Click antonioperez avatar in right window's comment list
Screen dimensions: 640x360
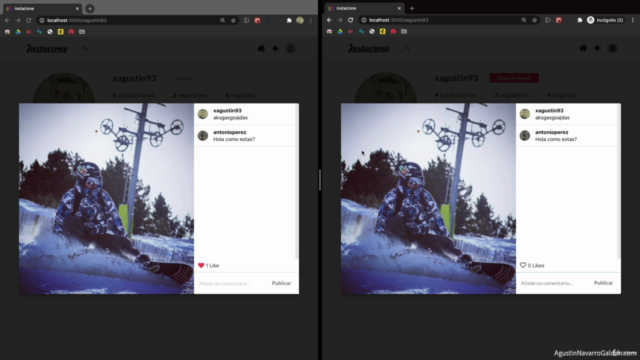[525, 135]
